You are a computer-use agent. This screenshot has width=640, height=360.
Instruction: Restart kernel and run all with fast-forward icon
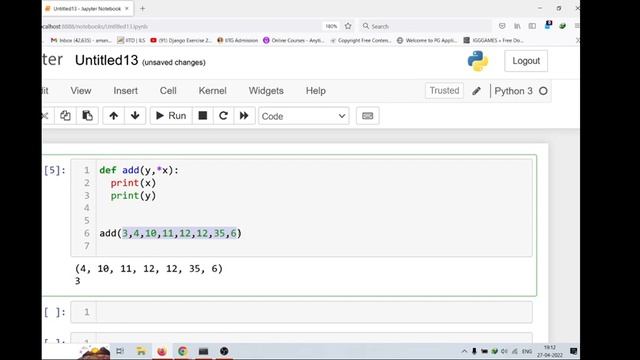click(244, 116)
